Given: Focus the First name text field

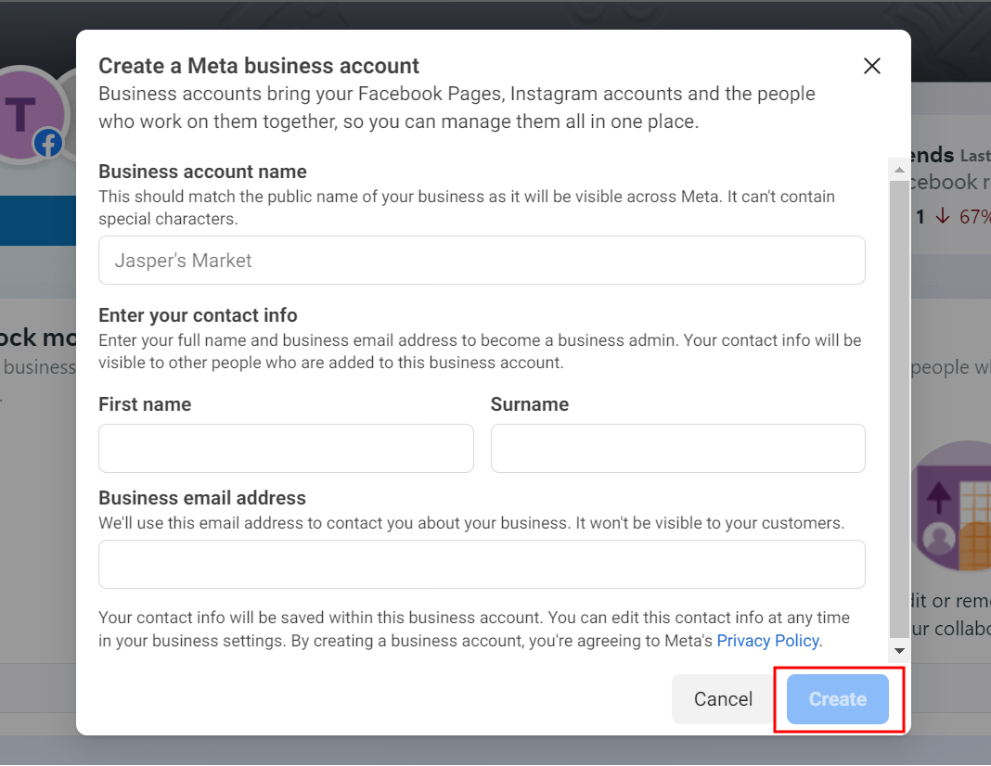Looking at the screenshot, I should pos(286,448).
